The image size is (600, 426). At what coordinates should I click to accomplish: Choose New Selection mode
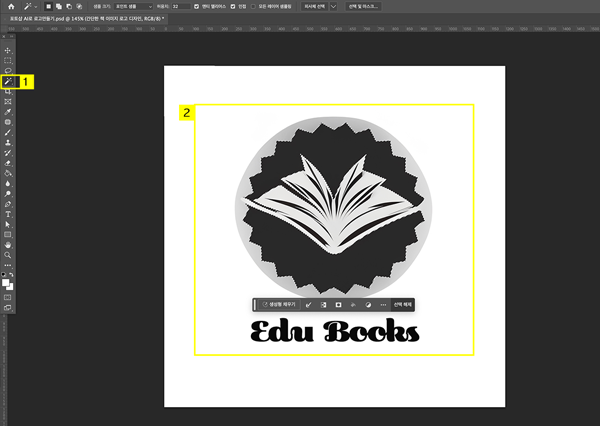[x=49, y=7]
